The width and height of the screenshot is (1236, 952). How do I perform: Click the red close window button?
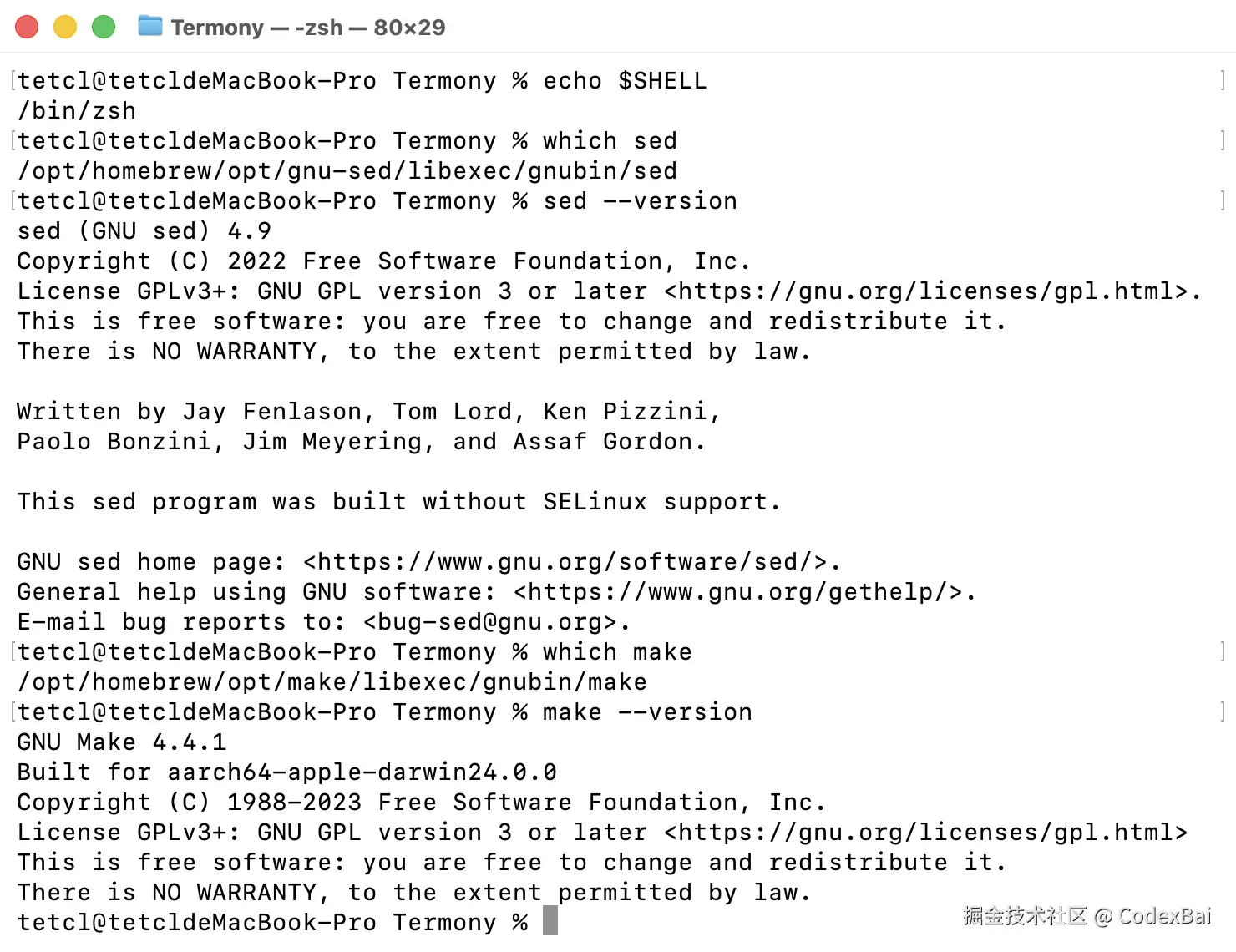(27, 27)
